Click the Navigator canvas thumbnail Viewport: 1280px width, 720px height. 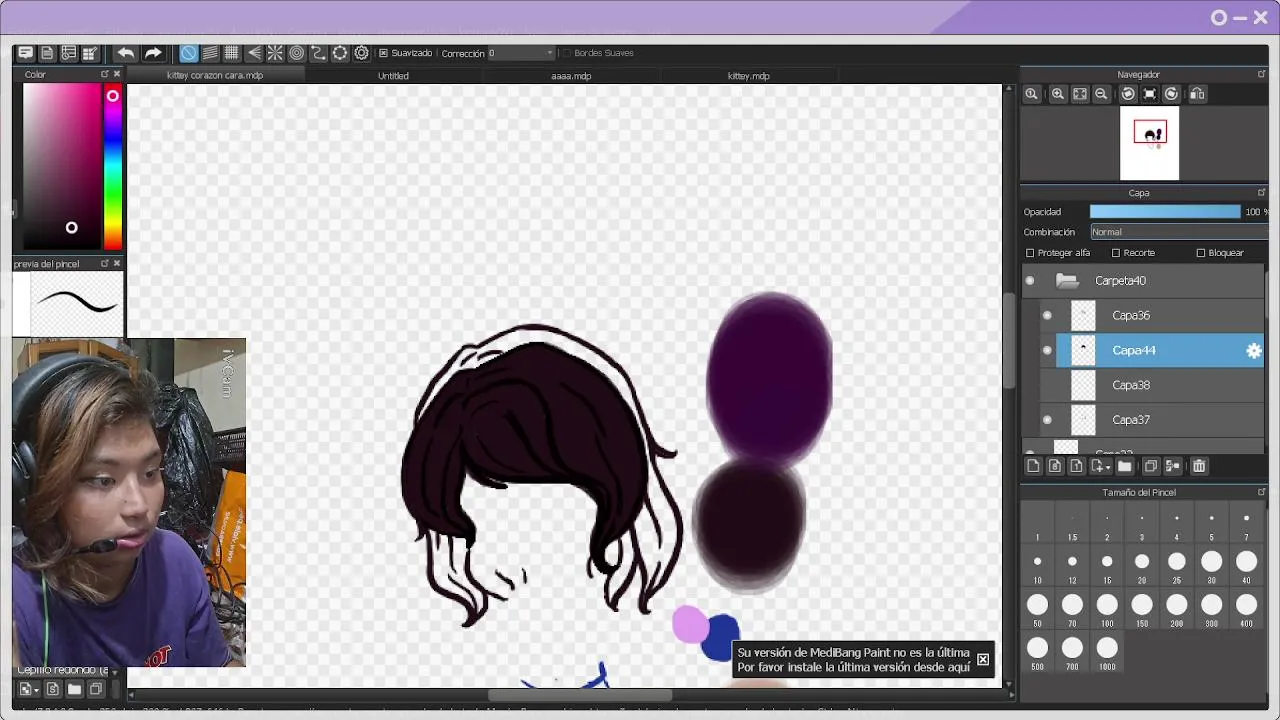click(1150, 143)
